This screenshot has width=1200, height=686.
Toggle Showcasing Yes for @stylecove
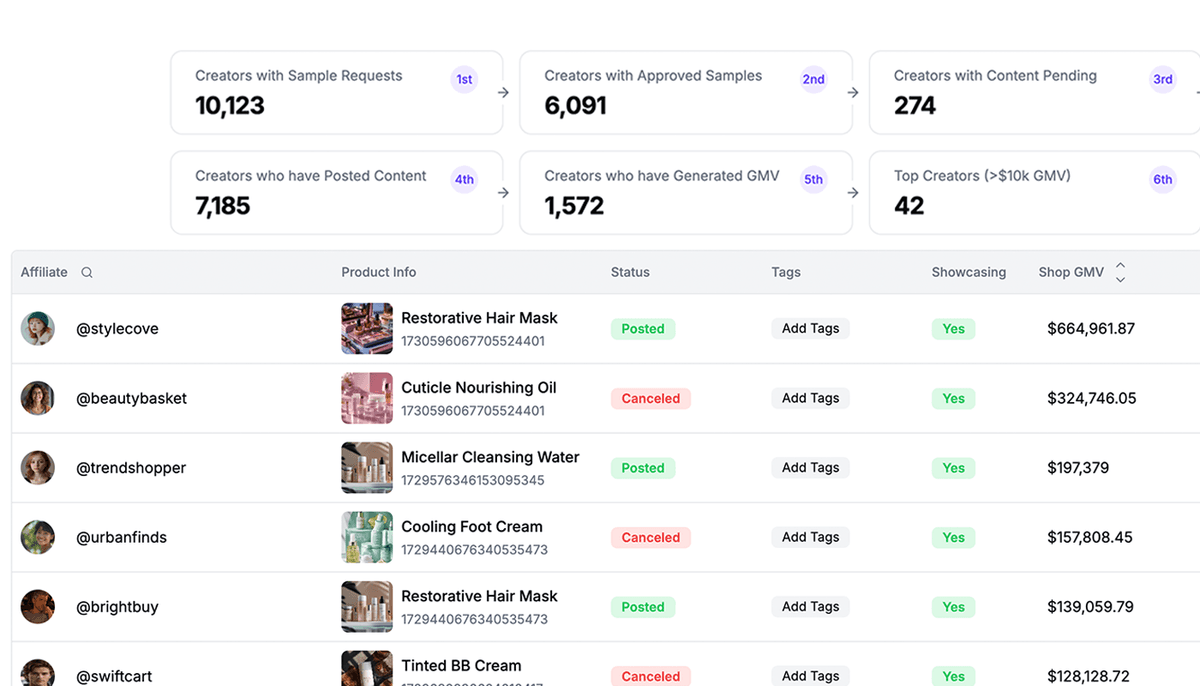point(953,328)
